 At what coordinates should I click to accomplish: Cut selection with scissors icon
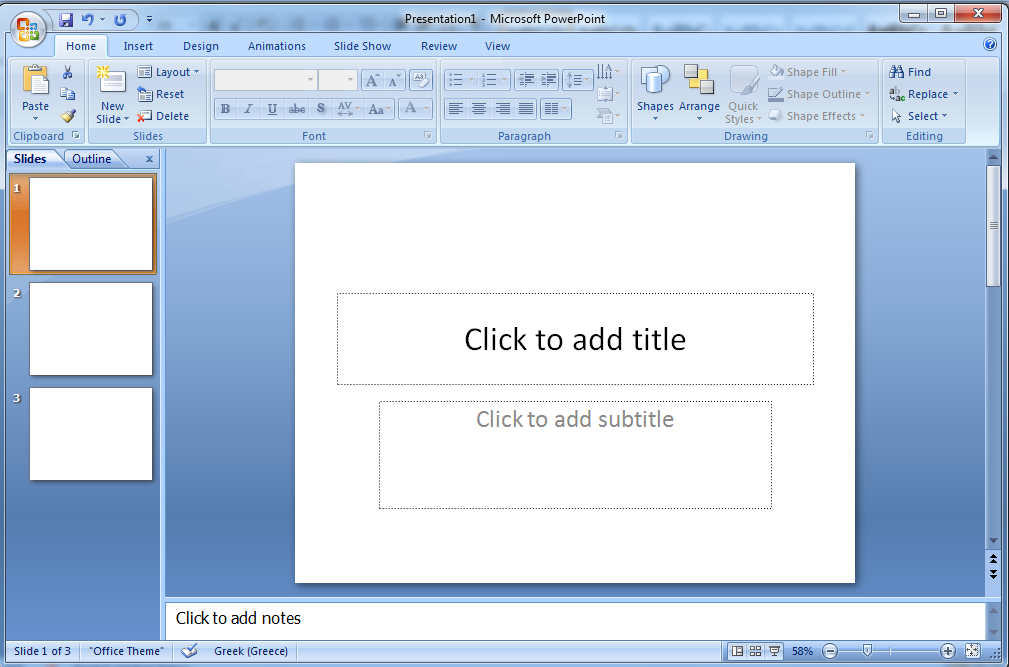coord(68,72)
